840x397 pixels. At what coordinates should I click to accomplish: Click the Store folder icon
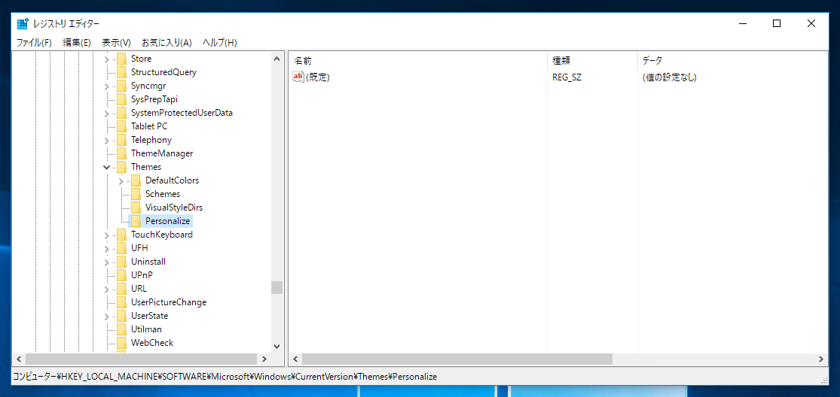tap(122, 58)
